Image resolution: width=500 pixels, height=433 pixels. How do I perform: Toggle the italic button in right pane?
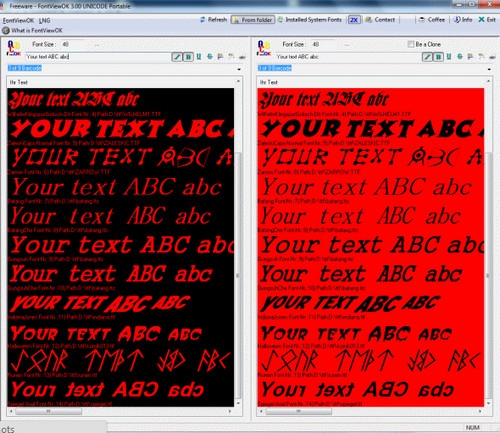coord(427,57)
